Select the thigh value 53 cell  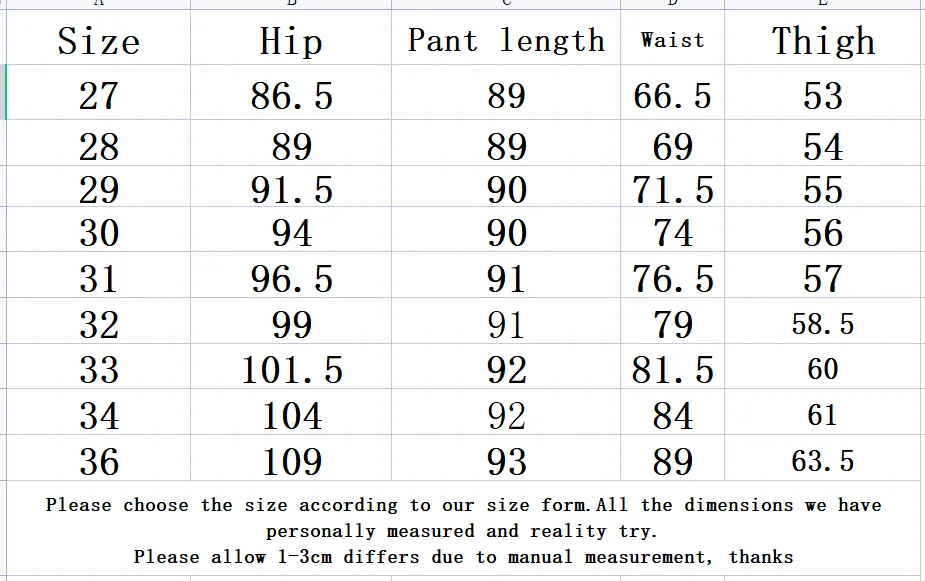[x=823, y=96]
